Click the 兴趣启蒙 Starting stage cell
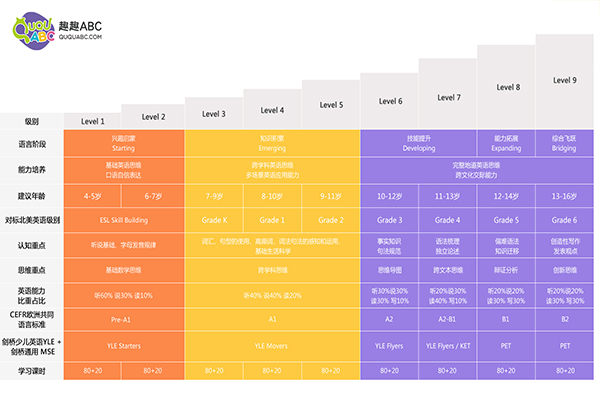Image resolution: width=600 pixels, height=400 pixels. (123, 143)
